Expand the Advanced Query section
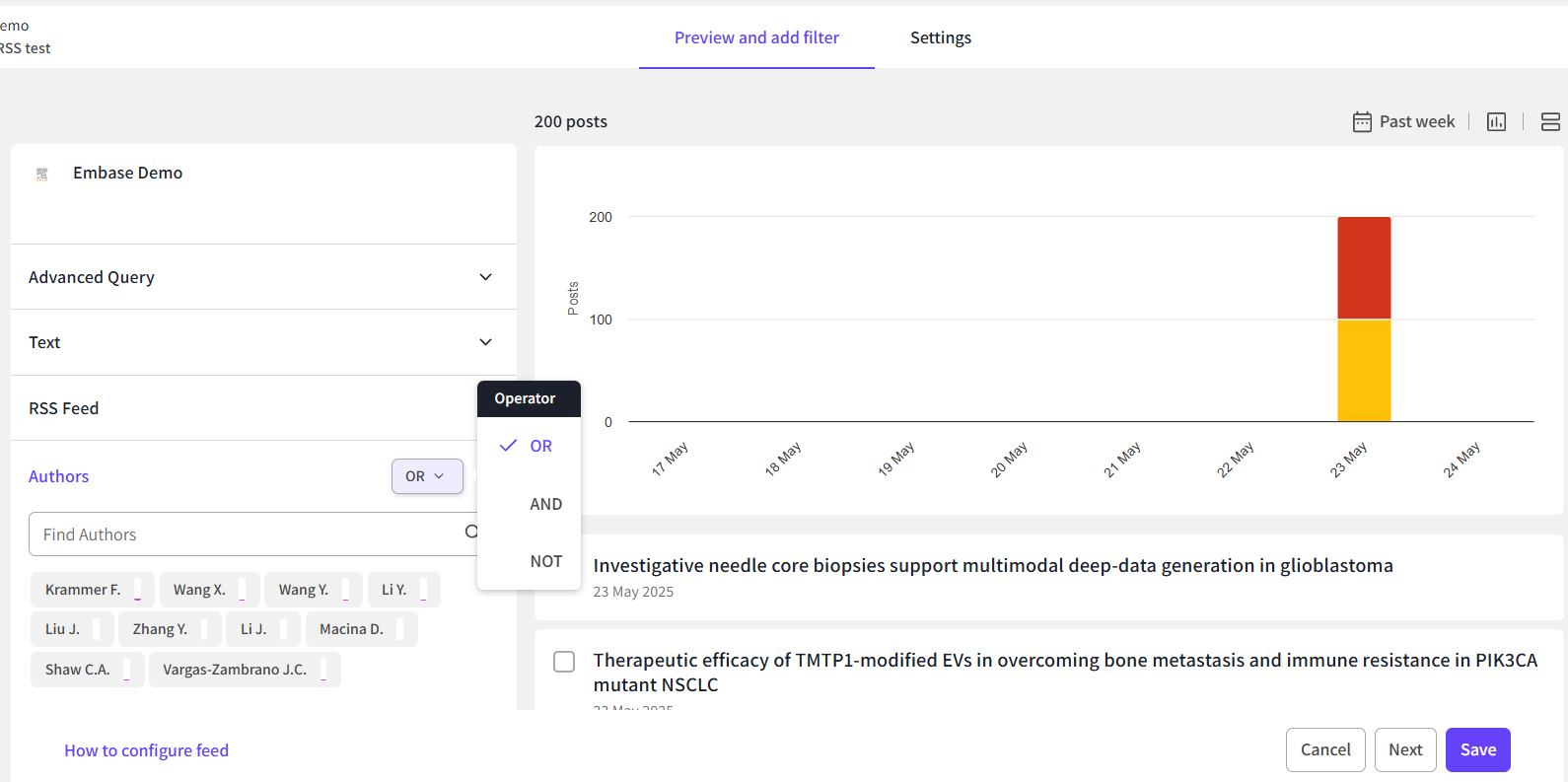 tap(485, 277)
